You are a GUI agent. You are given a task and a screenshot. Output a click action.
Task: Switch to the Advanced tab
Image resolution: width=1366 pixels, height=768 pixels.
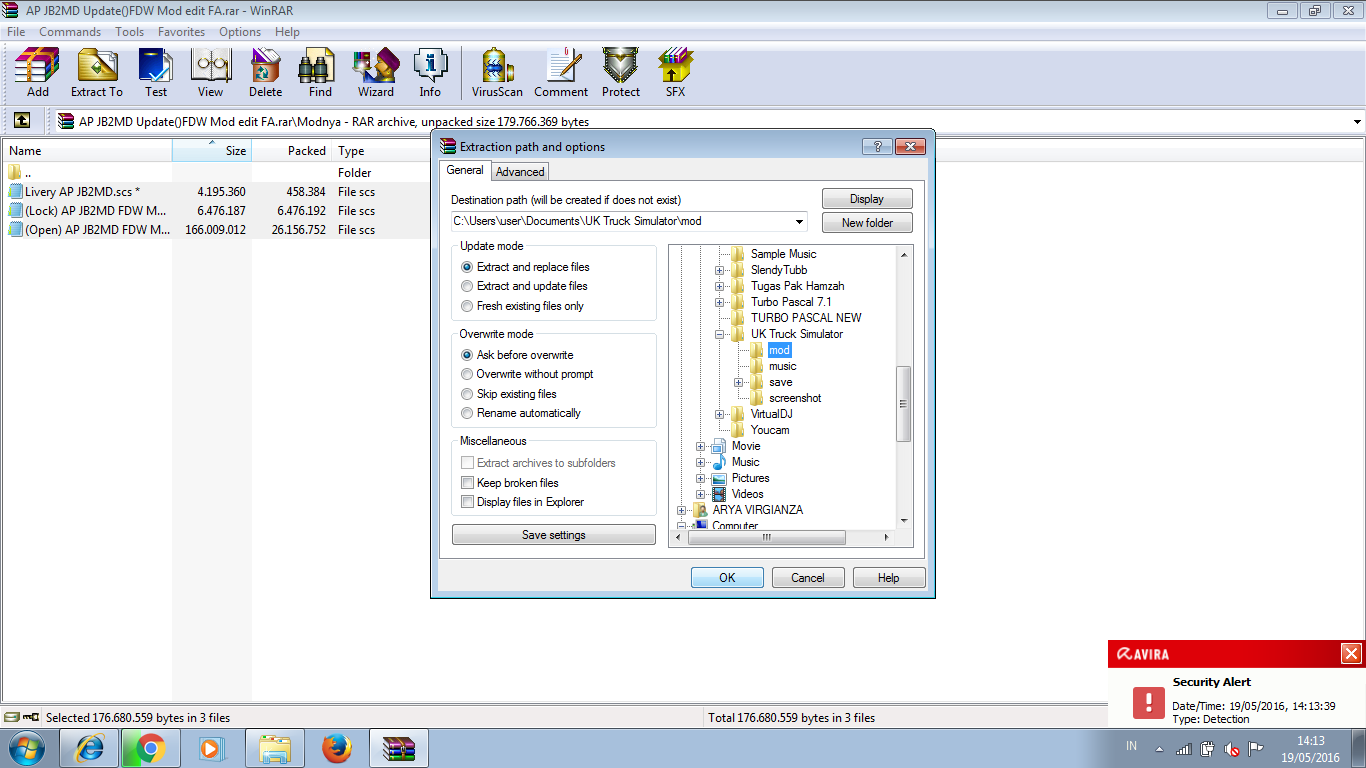click(520, 172)
